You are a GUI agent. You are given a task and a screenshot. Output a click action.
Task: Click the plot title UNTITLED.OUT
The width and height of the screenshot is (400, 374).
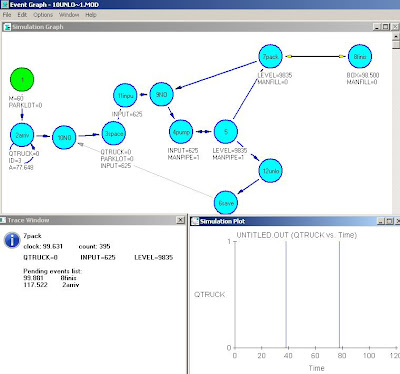click(x=297, y=235)
